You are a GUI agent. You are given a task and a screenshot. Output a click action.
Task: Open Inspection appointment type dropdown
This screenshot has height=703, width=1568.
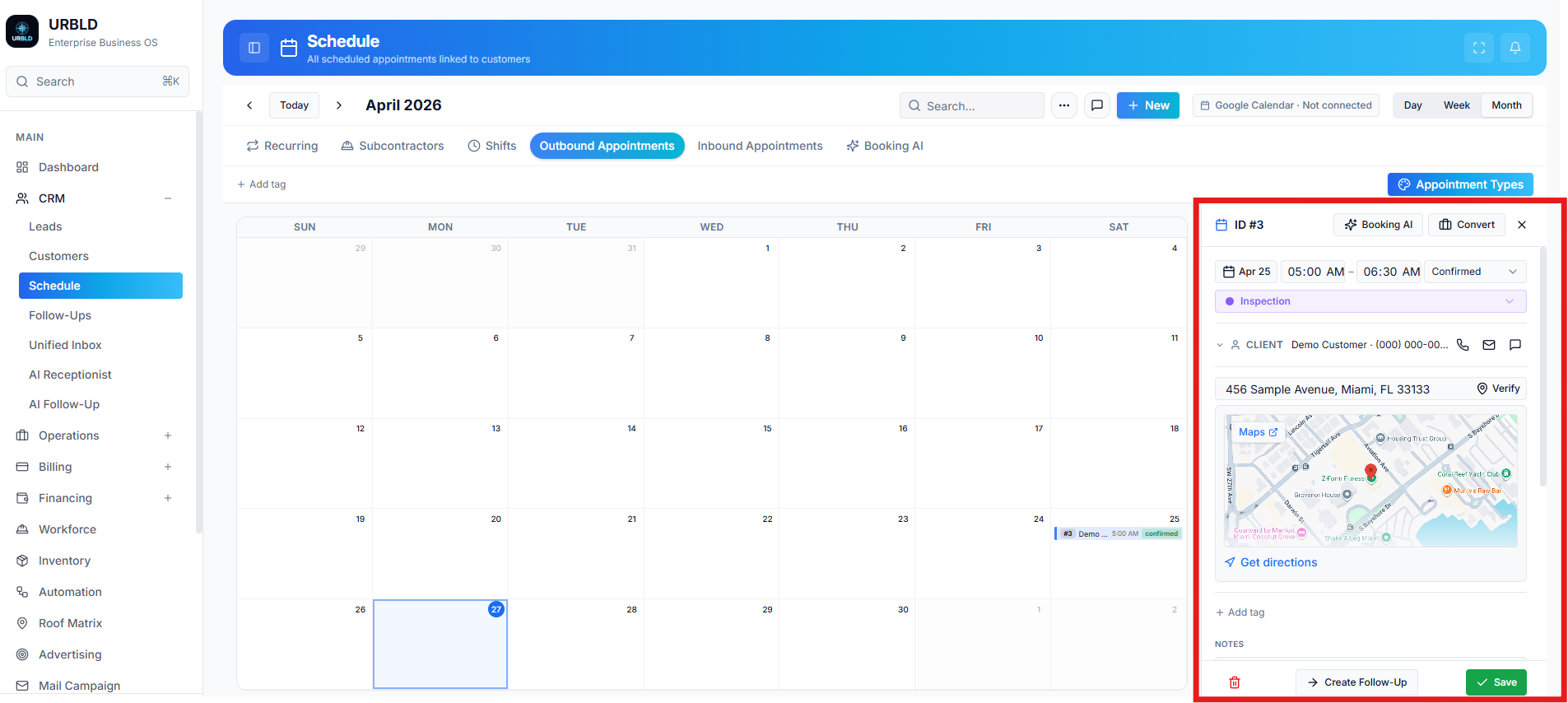pos(1370,301)
